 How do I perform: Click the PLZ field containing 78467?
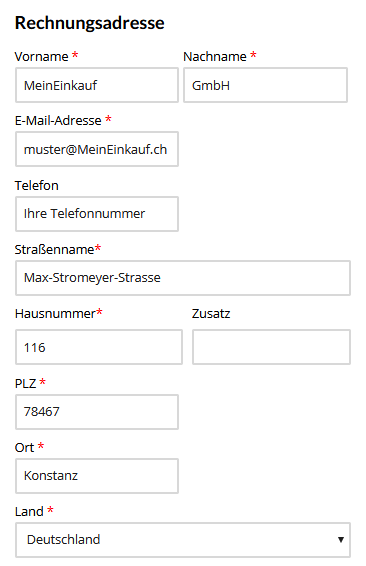[x=97, y=412]
